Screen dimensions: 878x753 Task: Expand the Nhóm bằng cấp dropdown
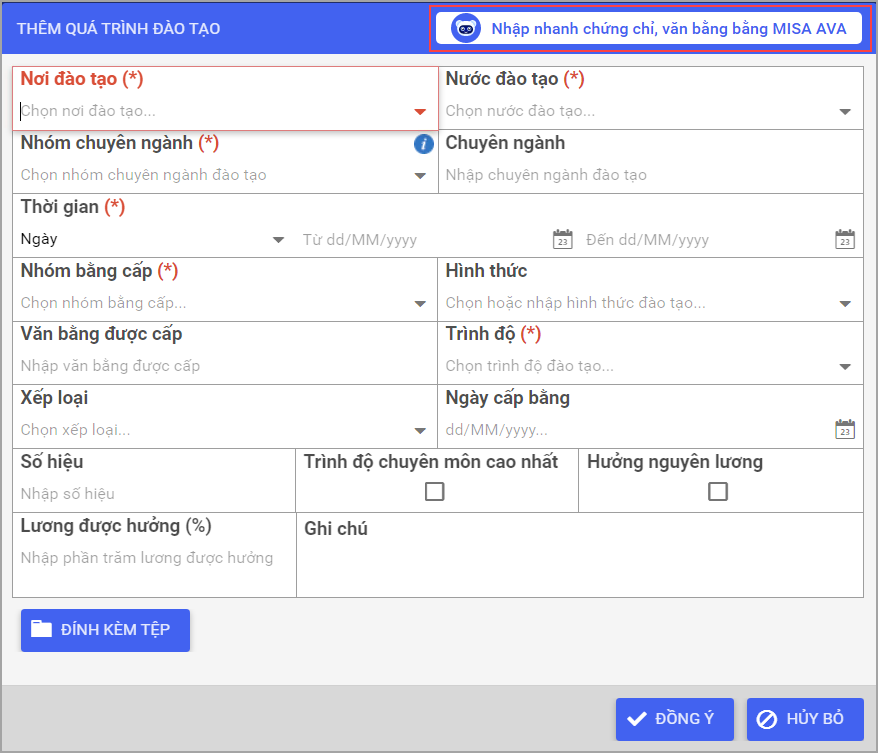pyautogui.click(x=420, y=304)
